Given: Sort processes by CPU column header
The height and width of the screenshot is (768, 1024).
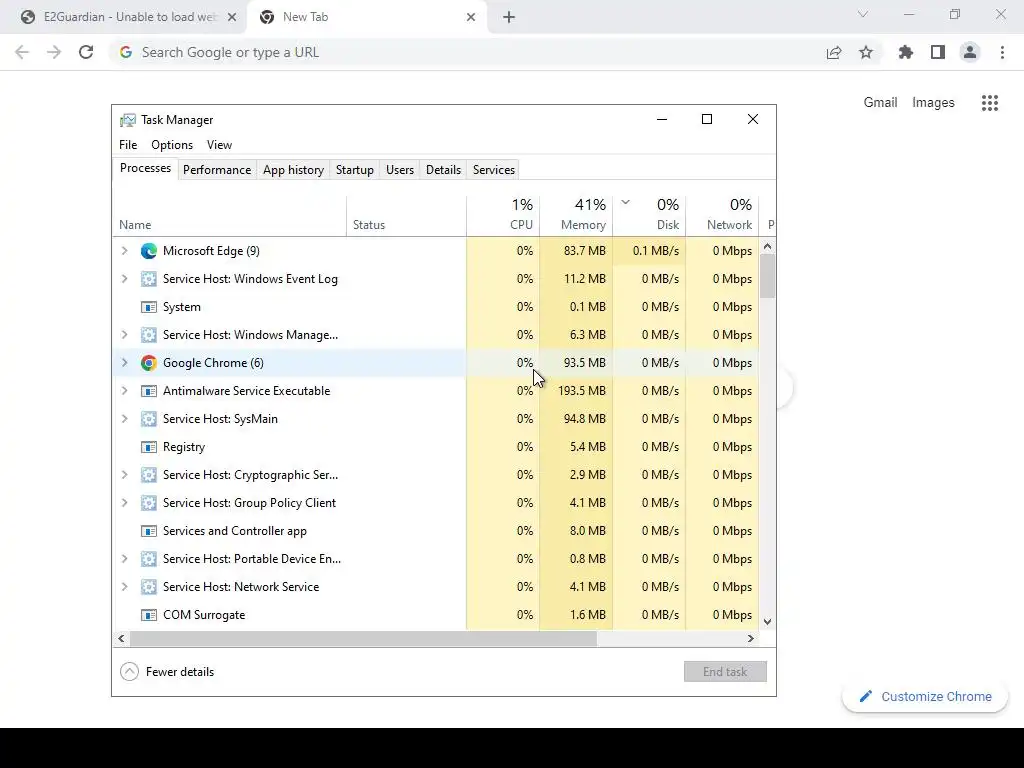Looking at the screenshot, I should point(503,216).
